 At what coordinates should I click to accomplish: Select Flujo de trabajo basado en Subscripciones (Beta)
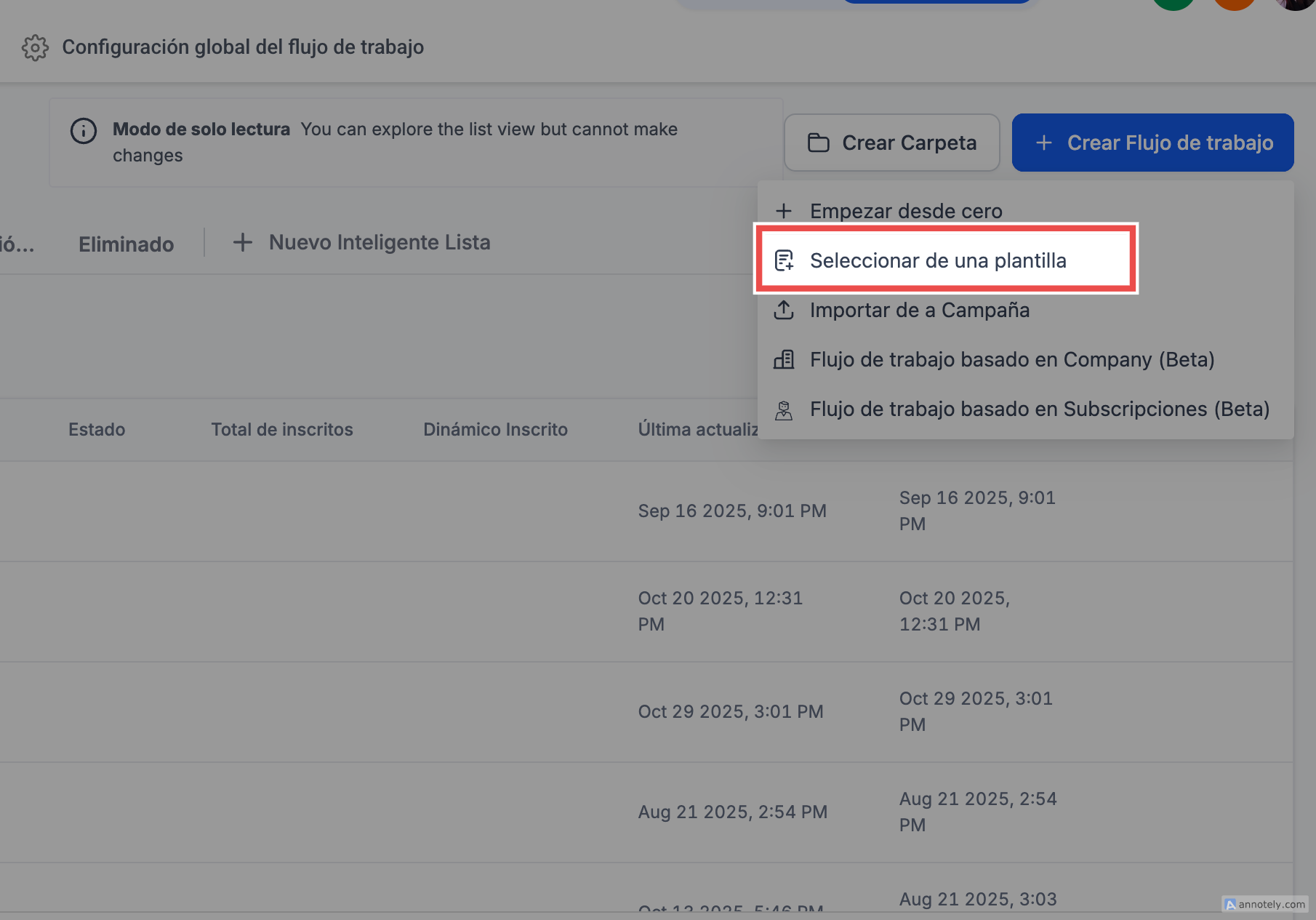[x=1040, y=409]
